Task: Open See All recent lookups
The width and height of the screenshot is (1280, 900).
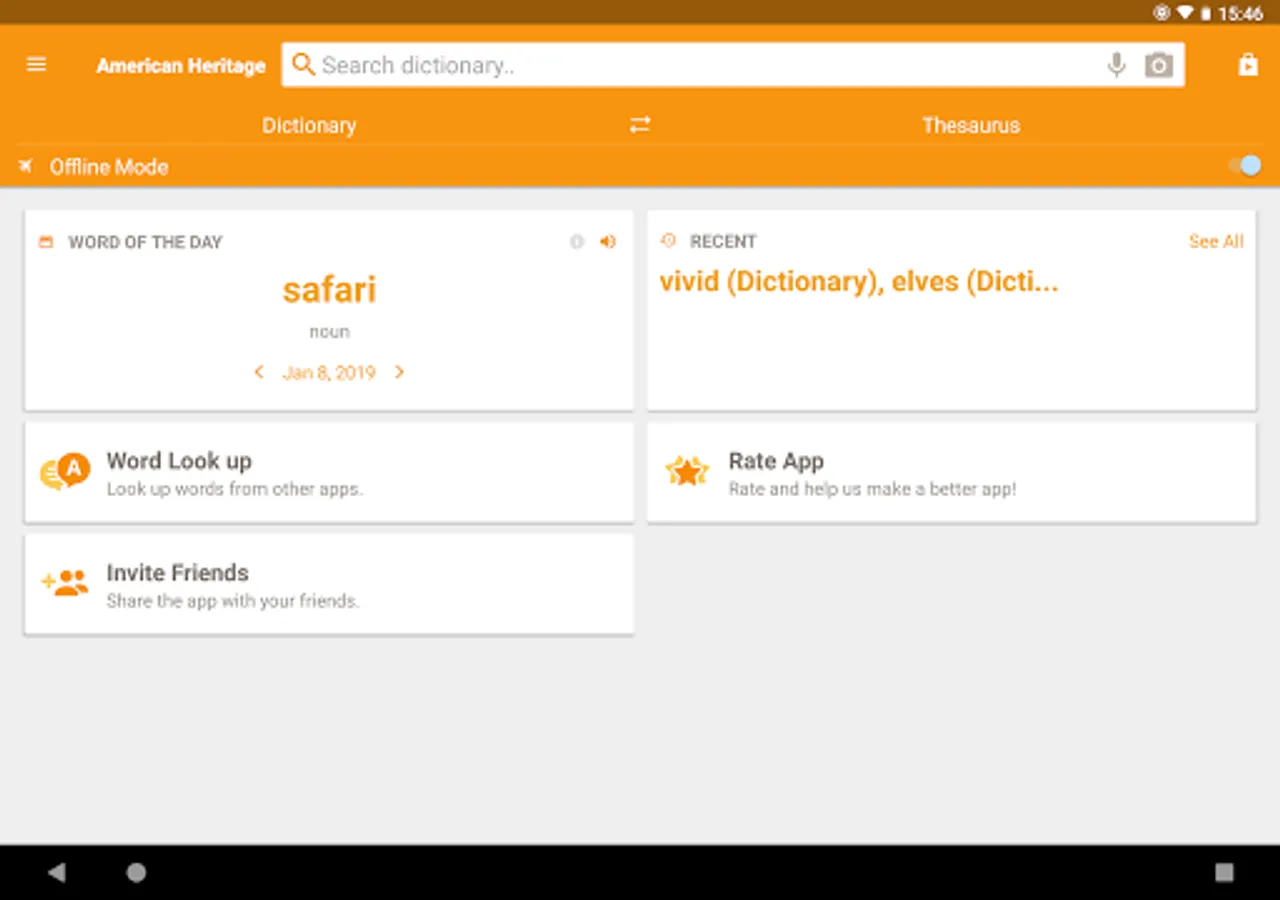Action: pyautogui.click(x=1215, y=241)
